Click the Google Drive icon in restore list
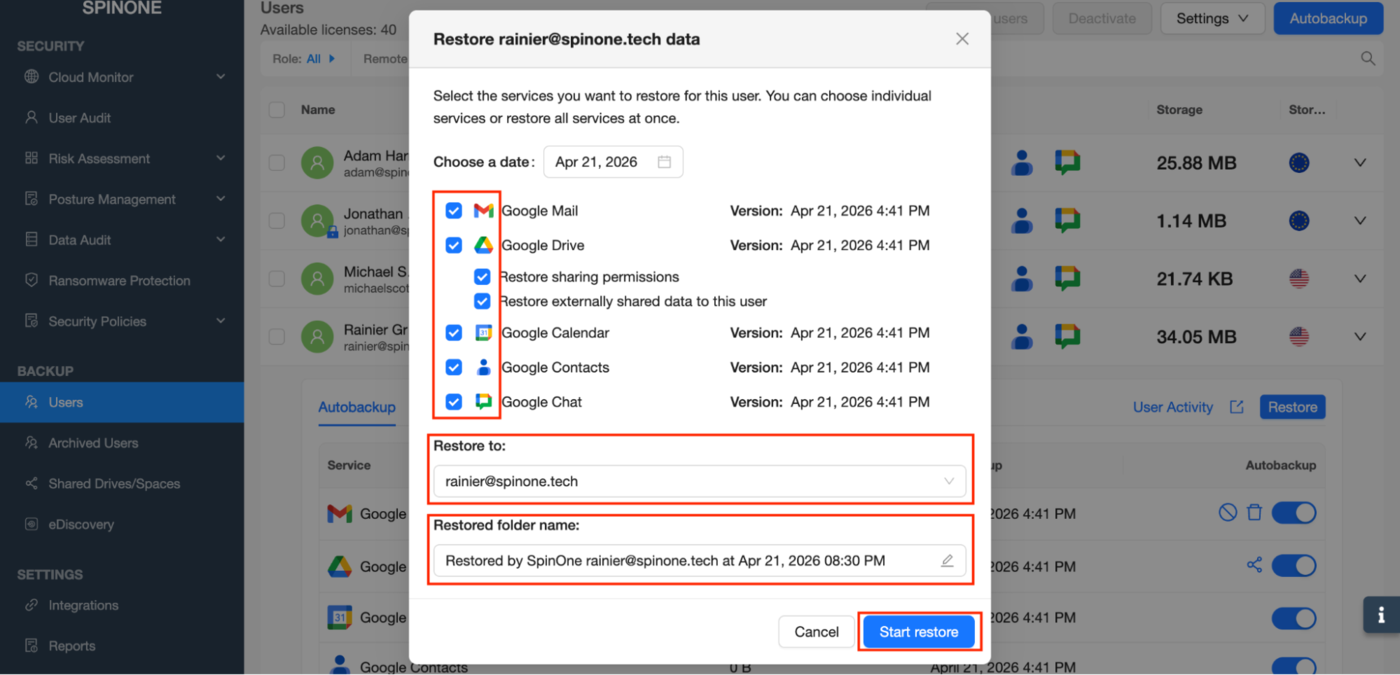1400x675 pixels. (x=483, y=245)
